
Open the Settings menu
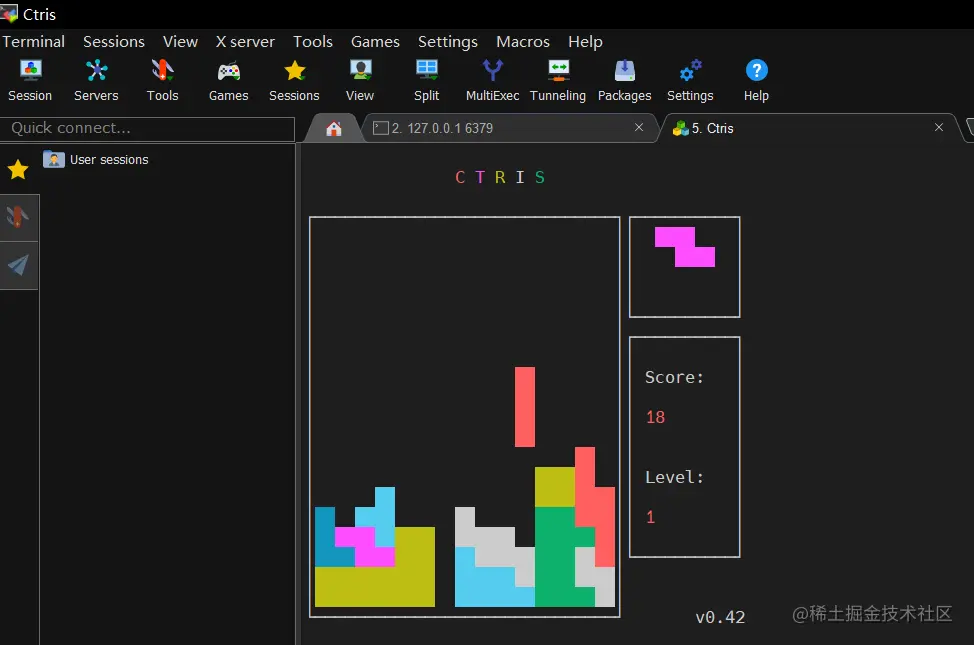pos(448,42)
